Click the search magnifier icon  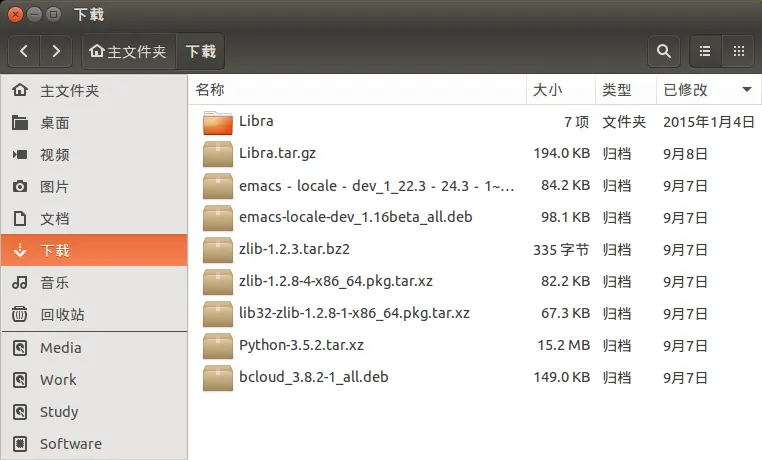tap(662, 51)
